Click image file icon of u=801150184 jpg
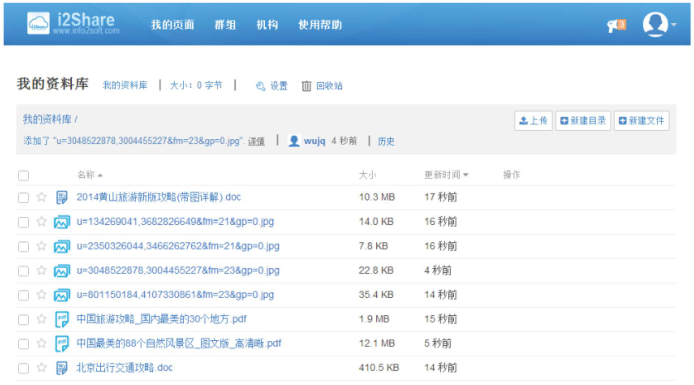Viewport: 694px width, 385px height. [x=62, y=295]
